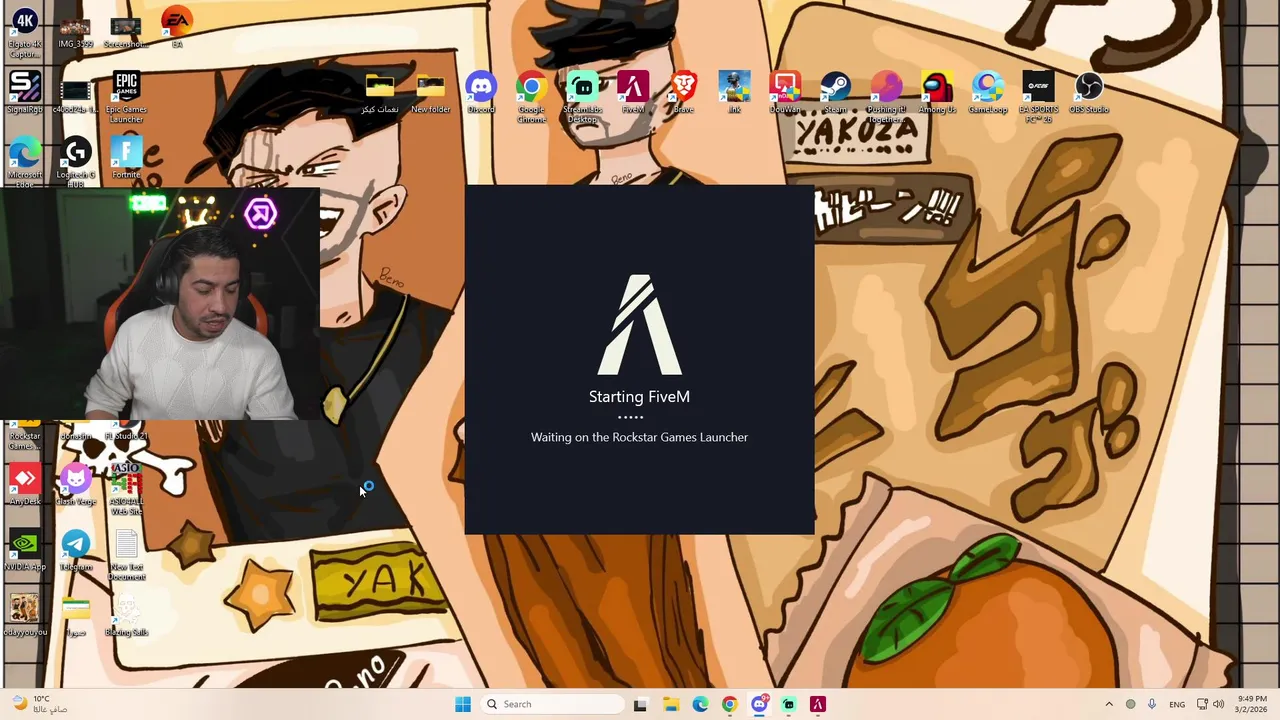Switch ENG input language indicator
Viewport: 1280px width, 720px height.
(x=1177, y=704)
